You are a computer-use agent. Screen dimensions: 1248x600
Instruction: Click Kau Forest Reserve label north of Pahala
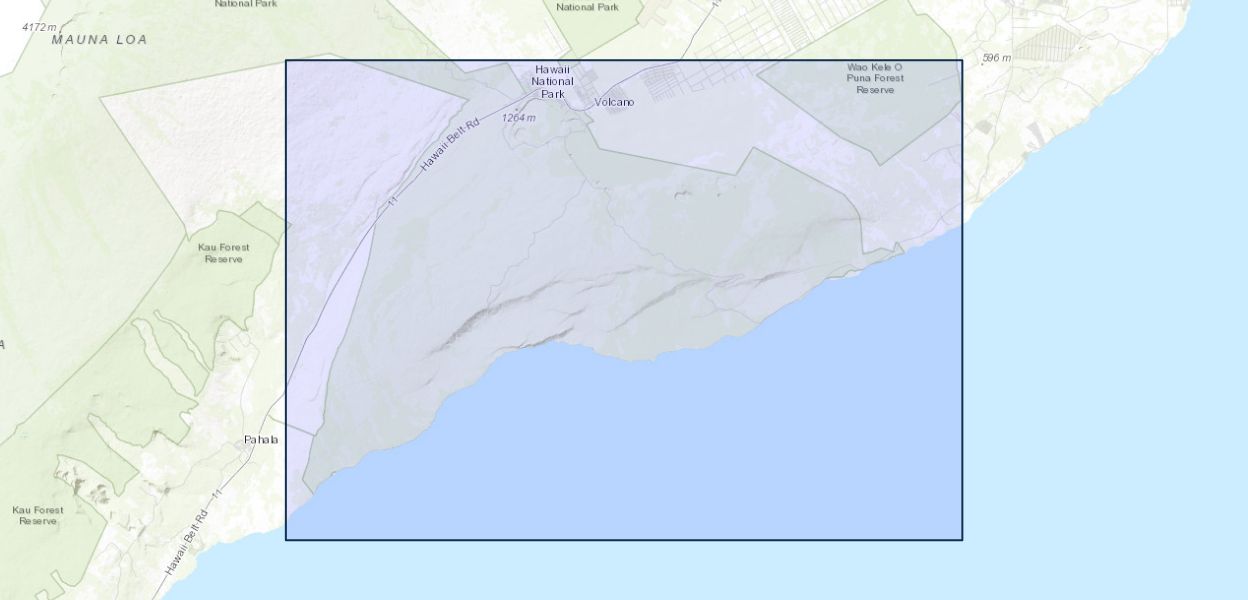224,253
